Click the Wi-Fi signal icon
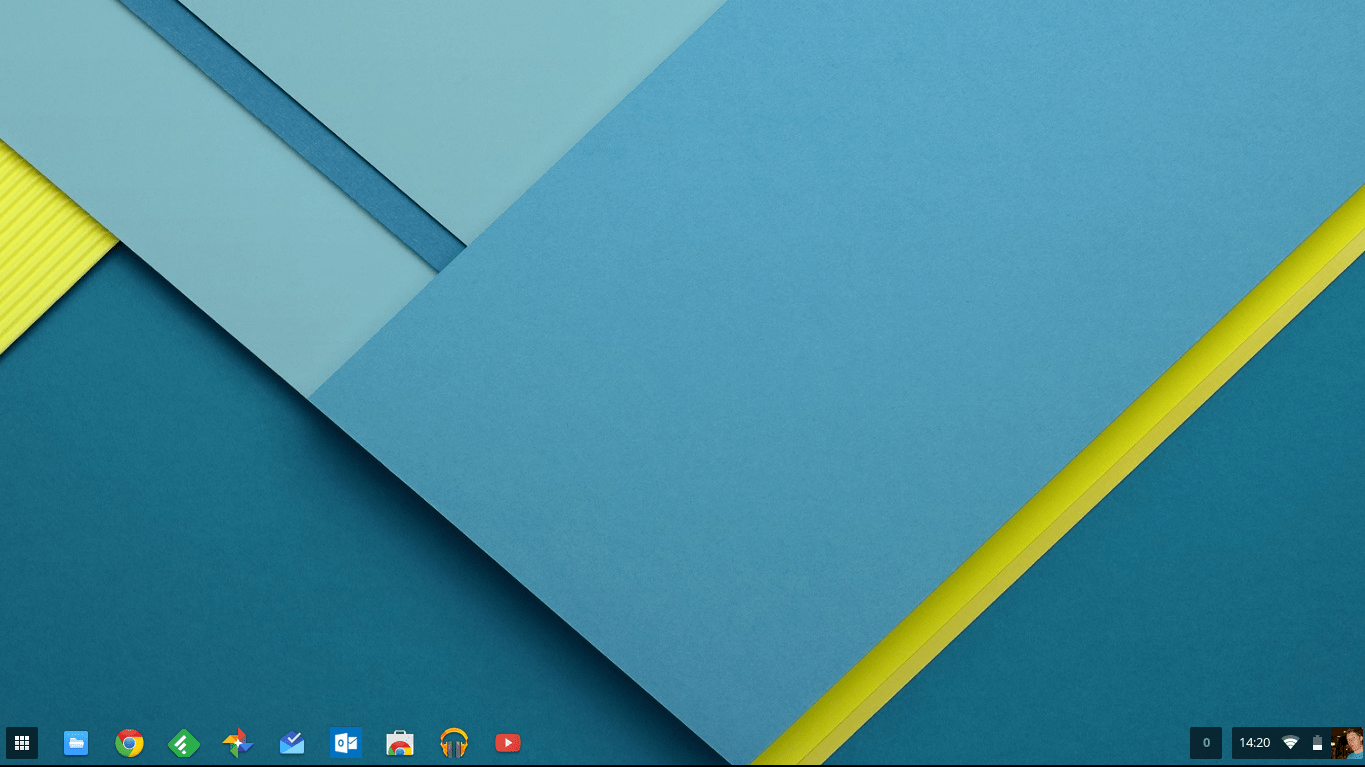 coord(1291,743)
